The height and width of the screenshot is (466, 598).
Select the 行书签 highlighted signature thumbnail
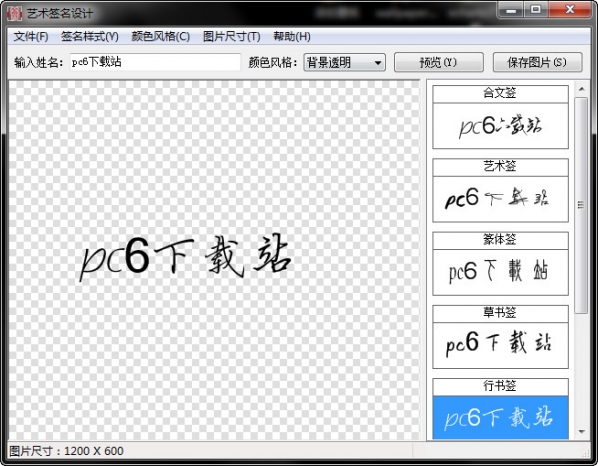(500, 418)
